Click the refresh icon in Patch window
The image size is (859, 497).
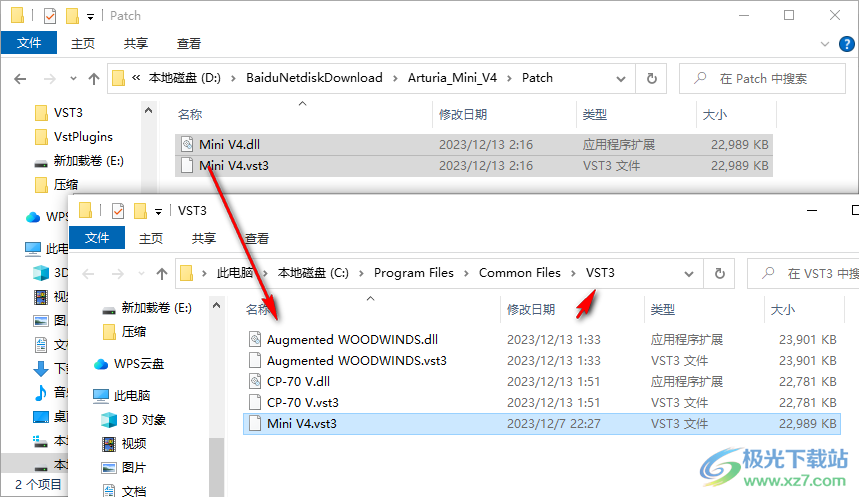click(x=652, y=78)
